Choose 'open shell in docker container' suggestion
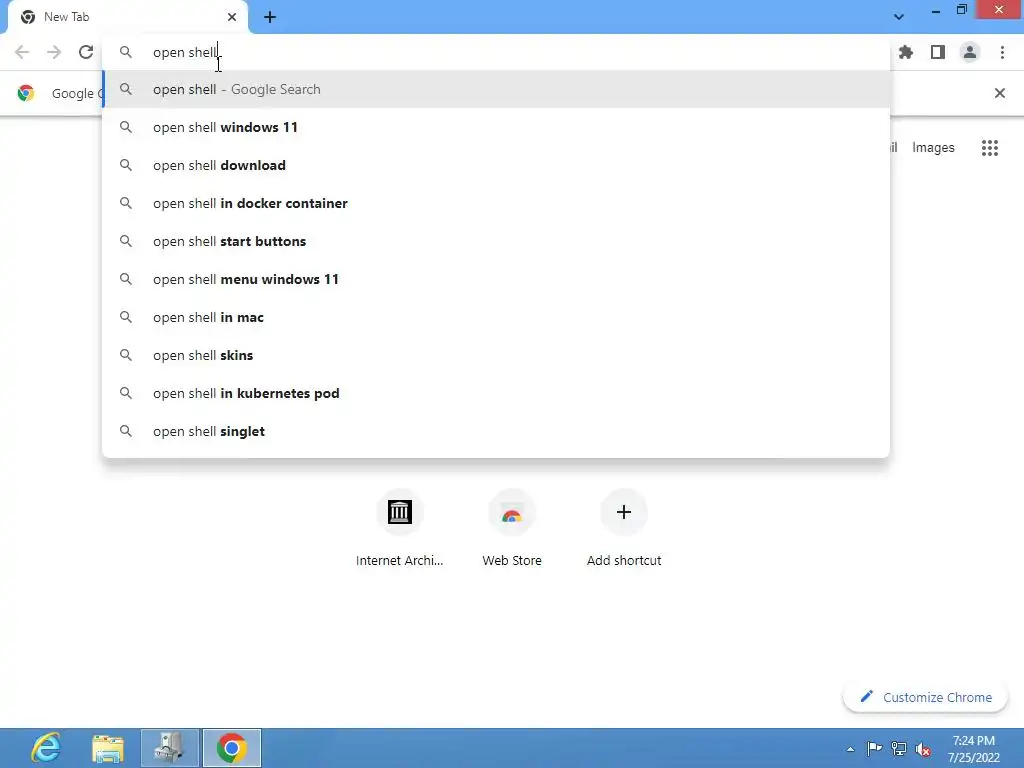This screenshot has width=1024, height=768. click(496, 203)
